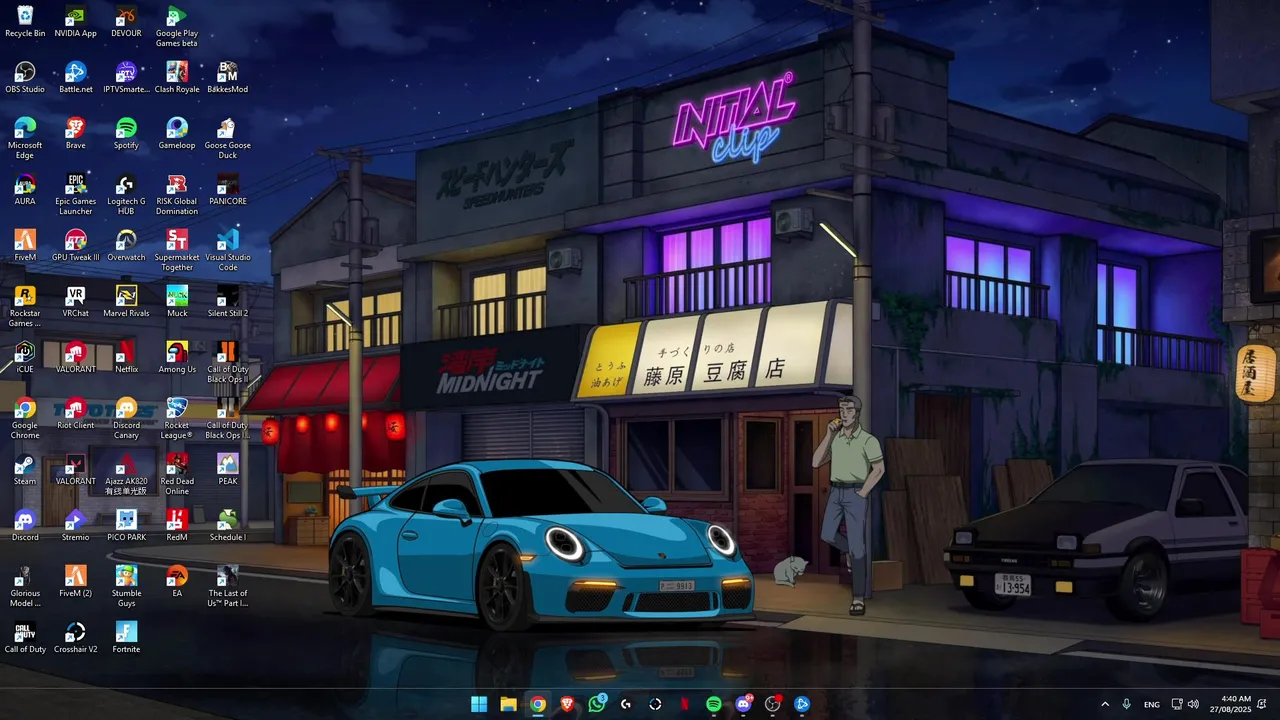1280x720 pixels.
Task: Select the Muck game shortcut
Action: coord(177,301)
